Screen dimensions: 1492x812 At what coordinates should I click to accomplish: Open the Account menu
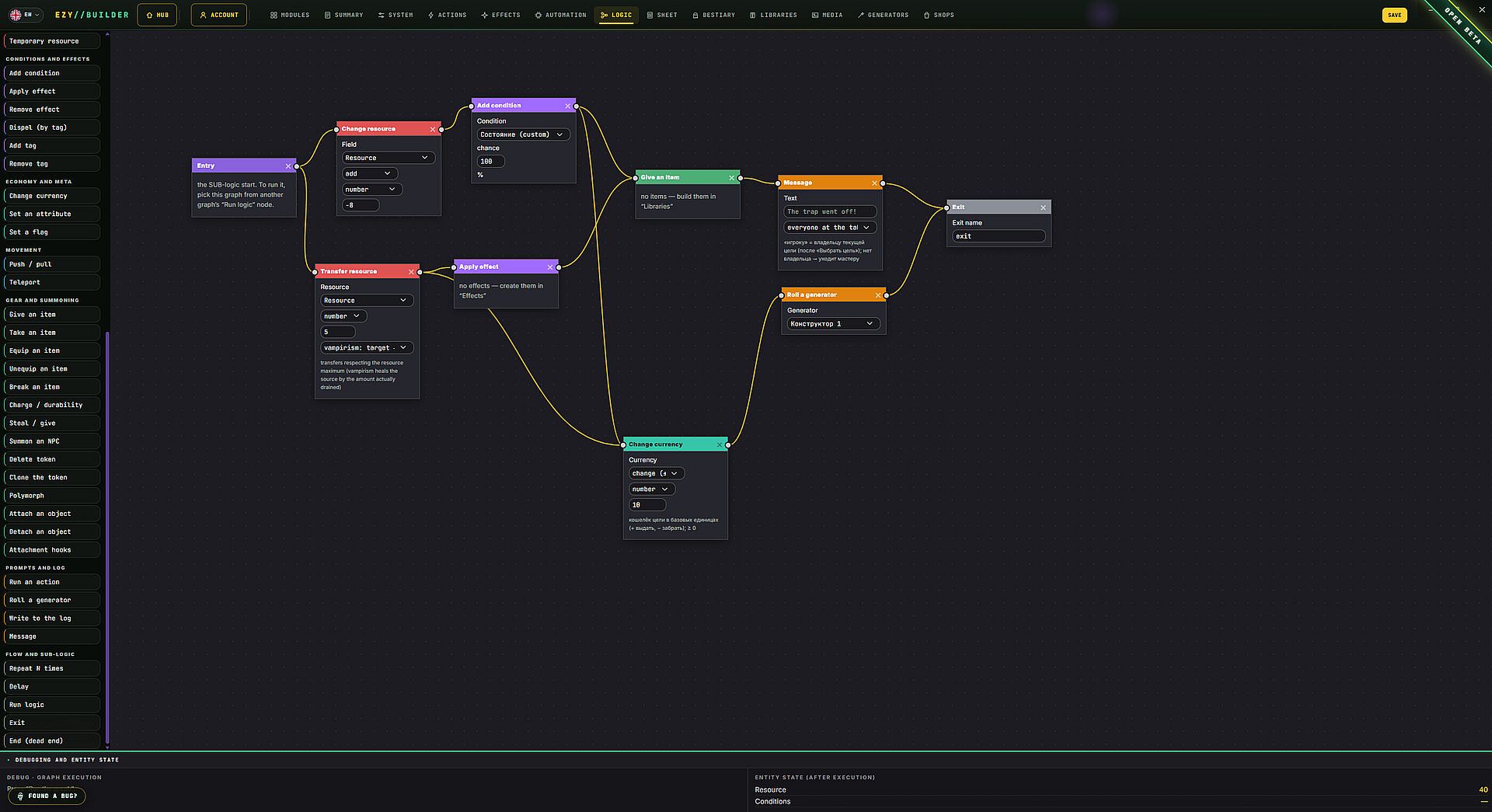click(219, 15)
